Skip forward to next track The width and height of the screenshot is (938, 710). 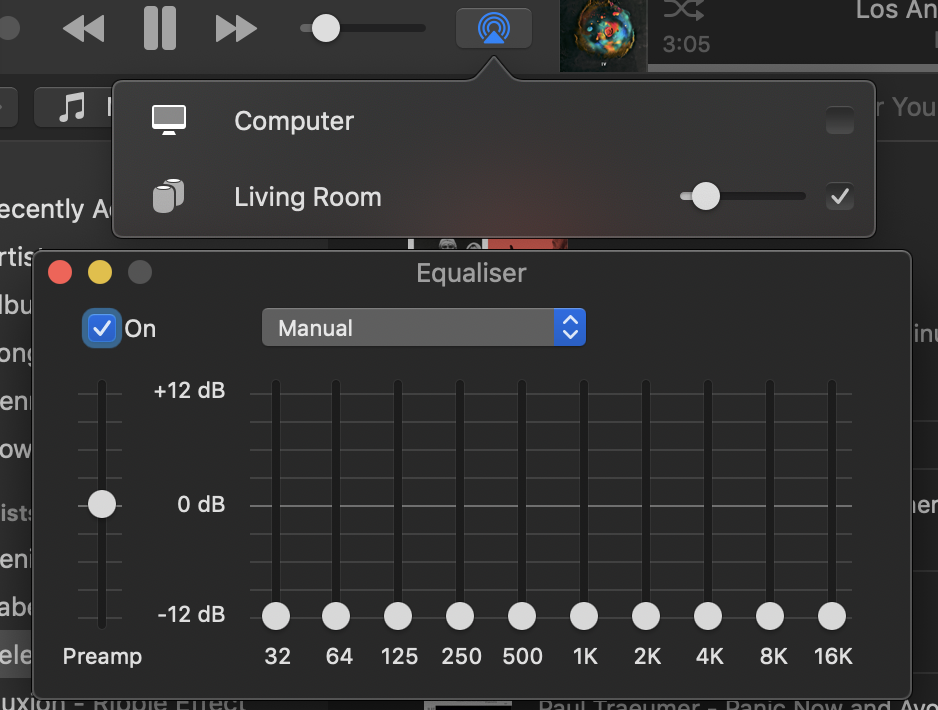pos(236,28)
